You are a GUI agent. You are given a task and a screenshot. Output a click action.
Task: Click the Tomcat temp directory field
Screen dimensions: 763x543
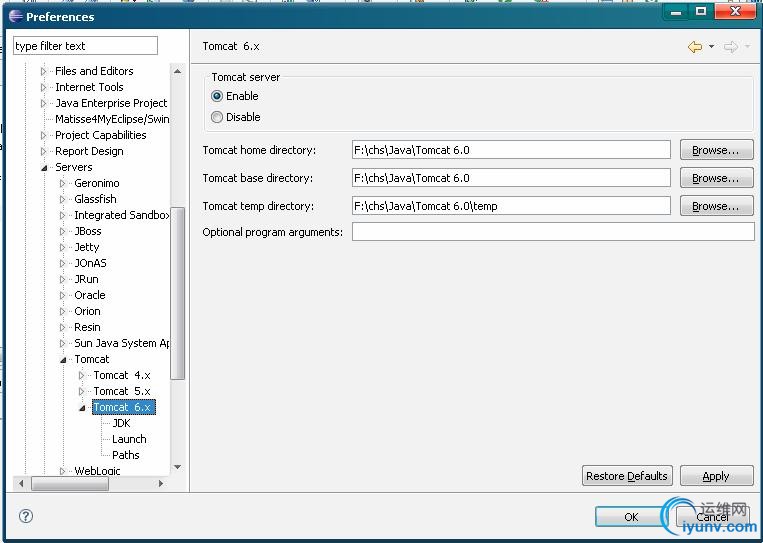tap(511, 206)
